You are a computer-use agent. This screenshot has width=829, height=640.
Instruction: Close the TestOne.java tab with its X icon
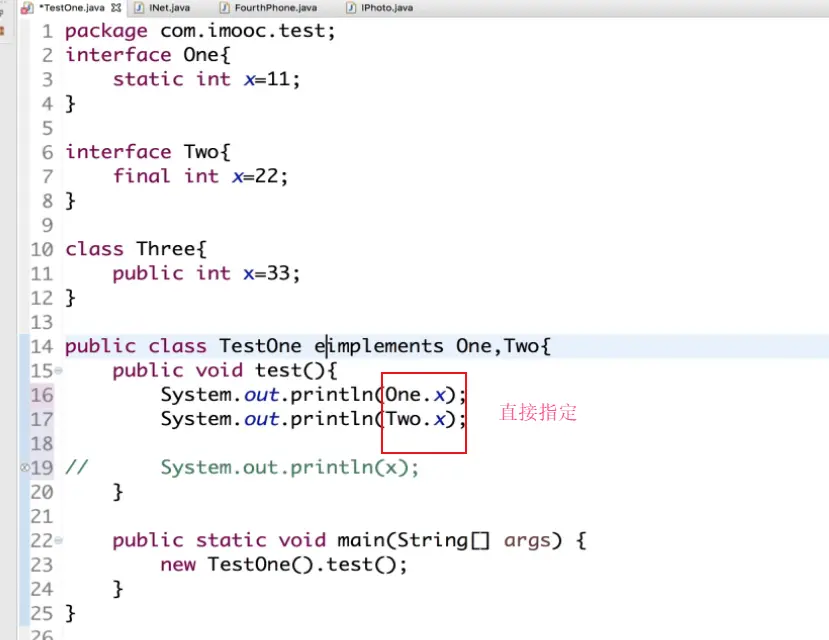[x=116, y=7]
